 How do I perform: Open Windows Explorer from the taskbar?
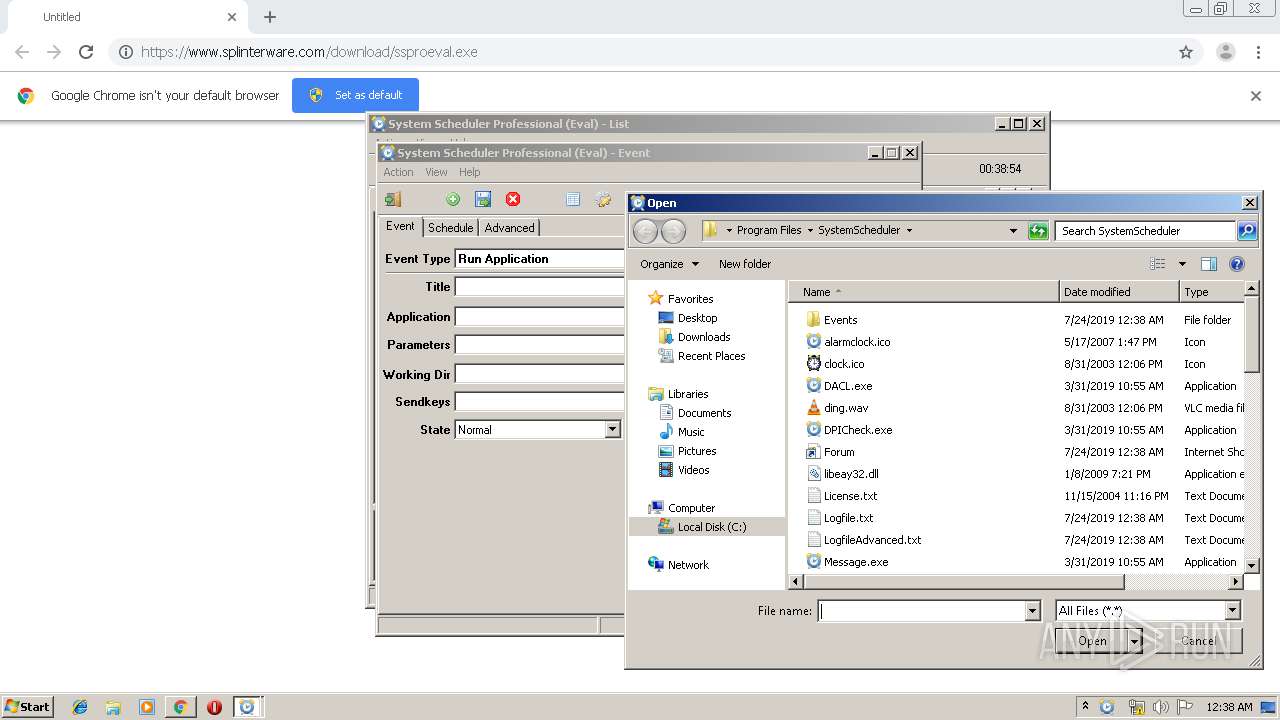point(113,707)
